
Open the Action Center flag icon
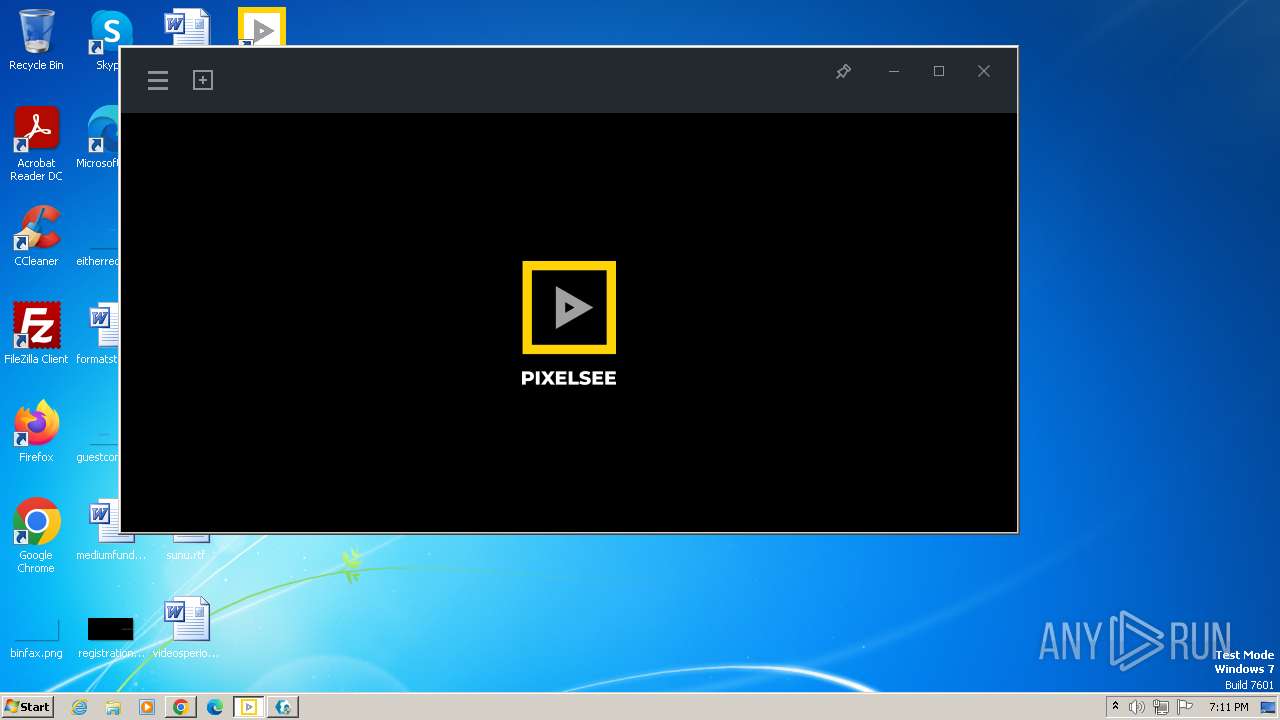(1185, 707)
